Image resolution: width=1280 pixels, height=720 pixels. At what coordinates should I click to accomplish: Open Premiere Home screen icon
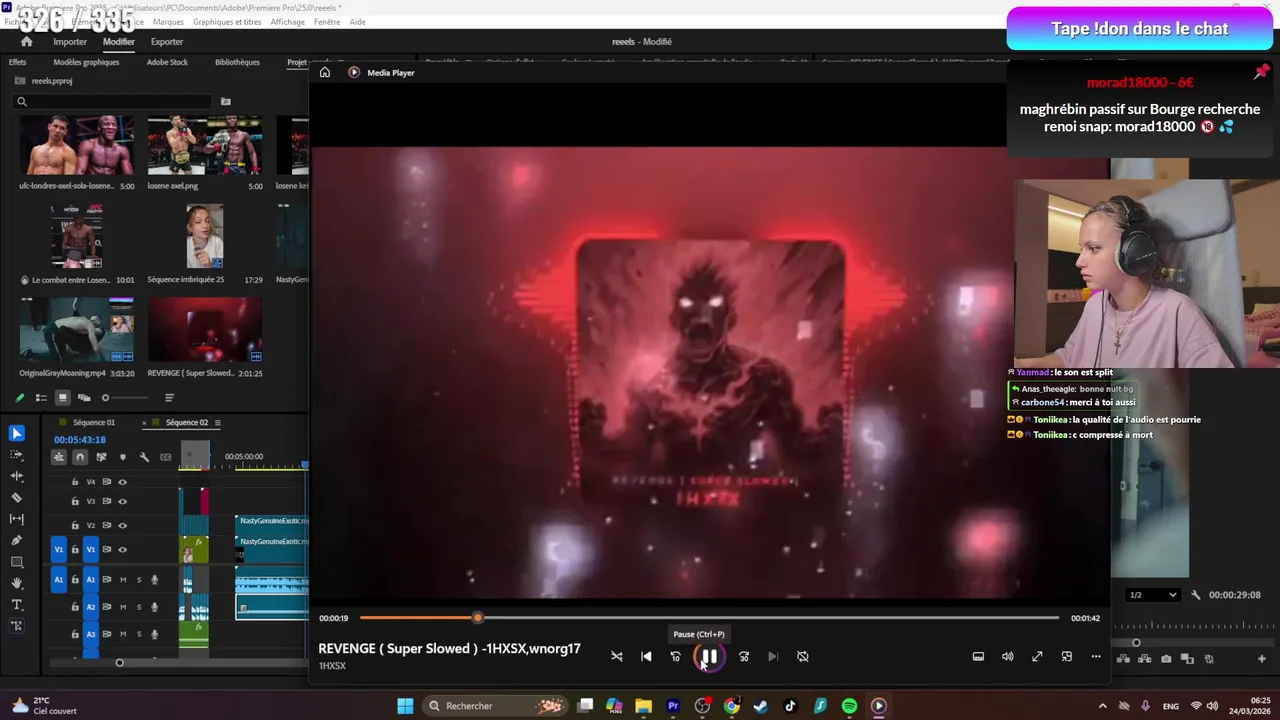(x=27, y=42)
